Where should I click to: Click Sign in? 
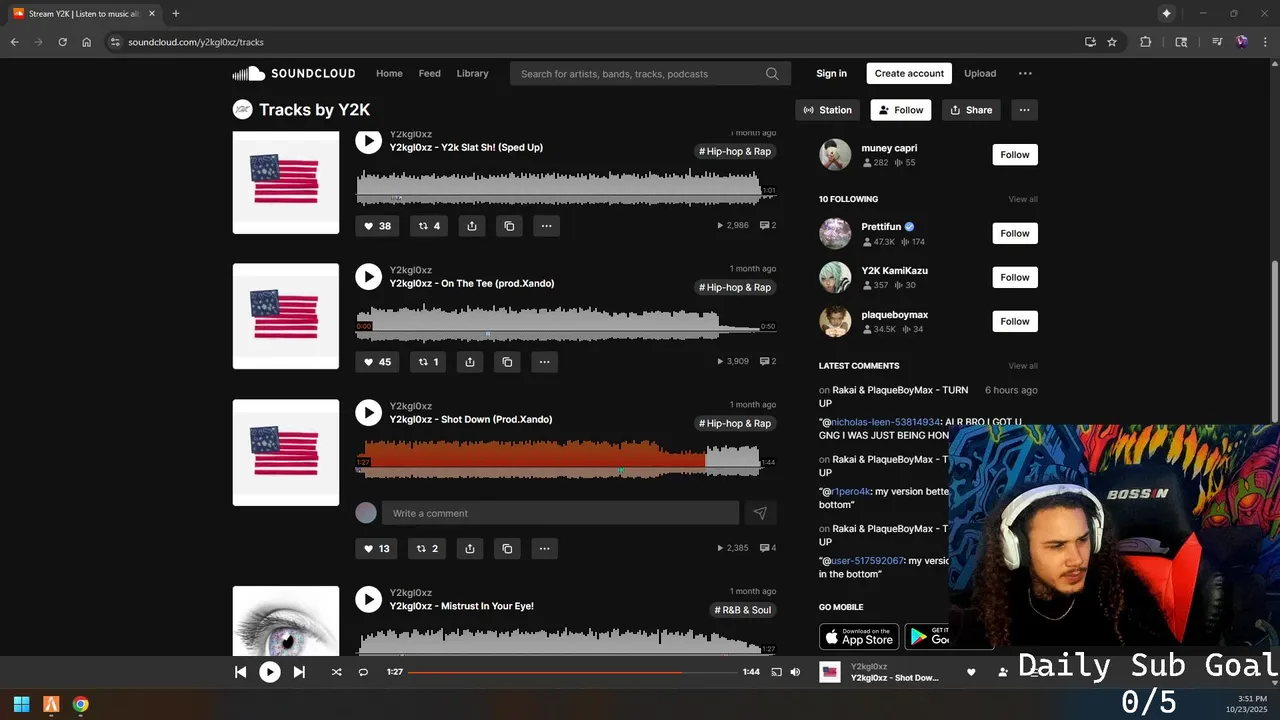(x=831, y=73)
